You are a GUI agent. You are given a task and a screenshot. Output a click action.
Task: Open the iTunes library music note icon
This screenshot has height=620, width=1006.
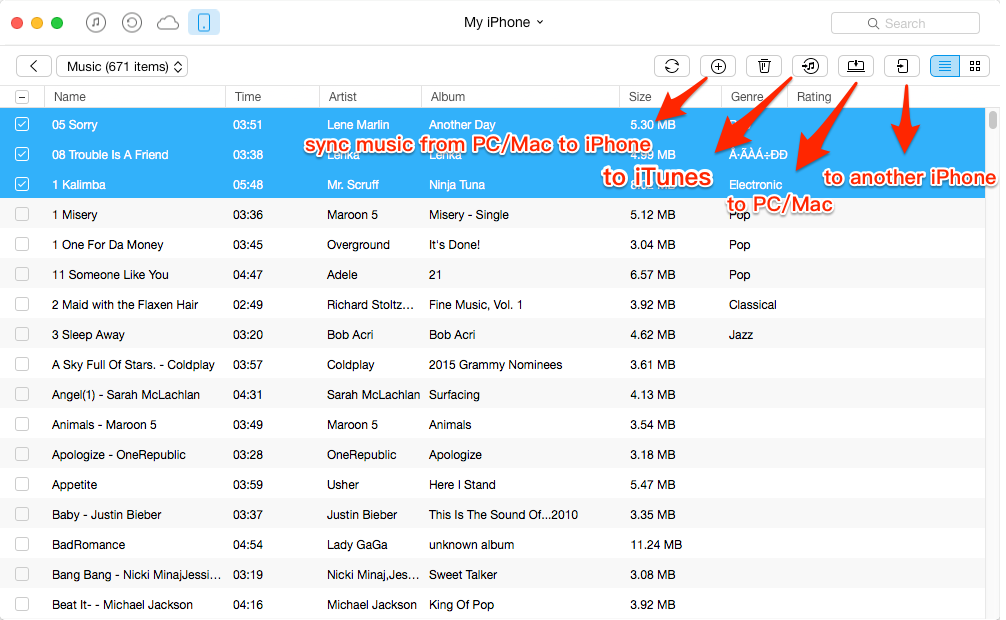(x=96, y=23)
